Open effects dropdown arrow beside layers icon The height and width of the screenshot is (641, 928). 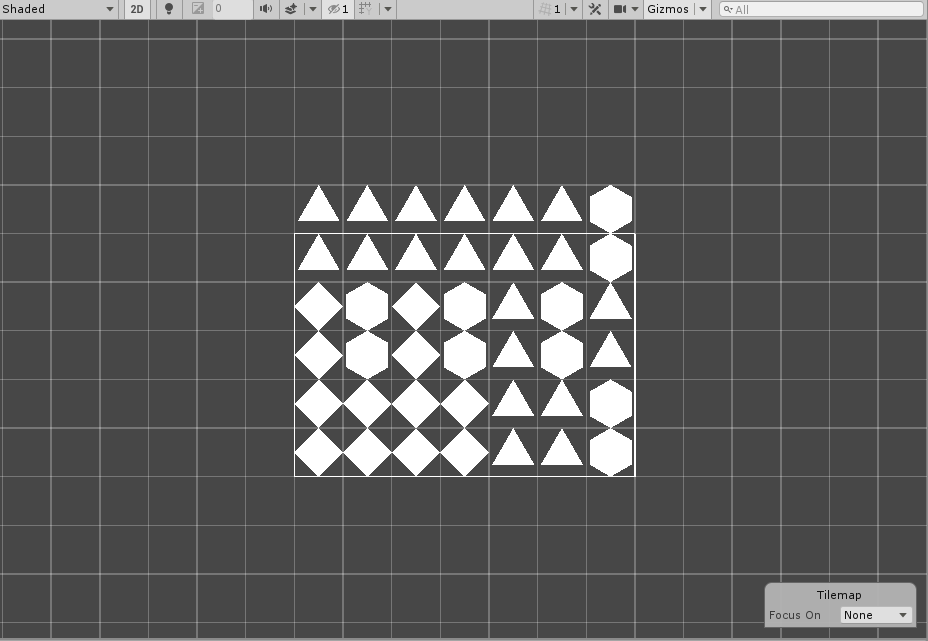click(x=312, y=9)
